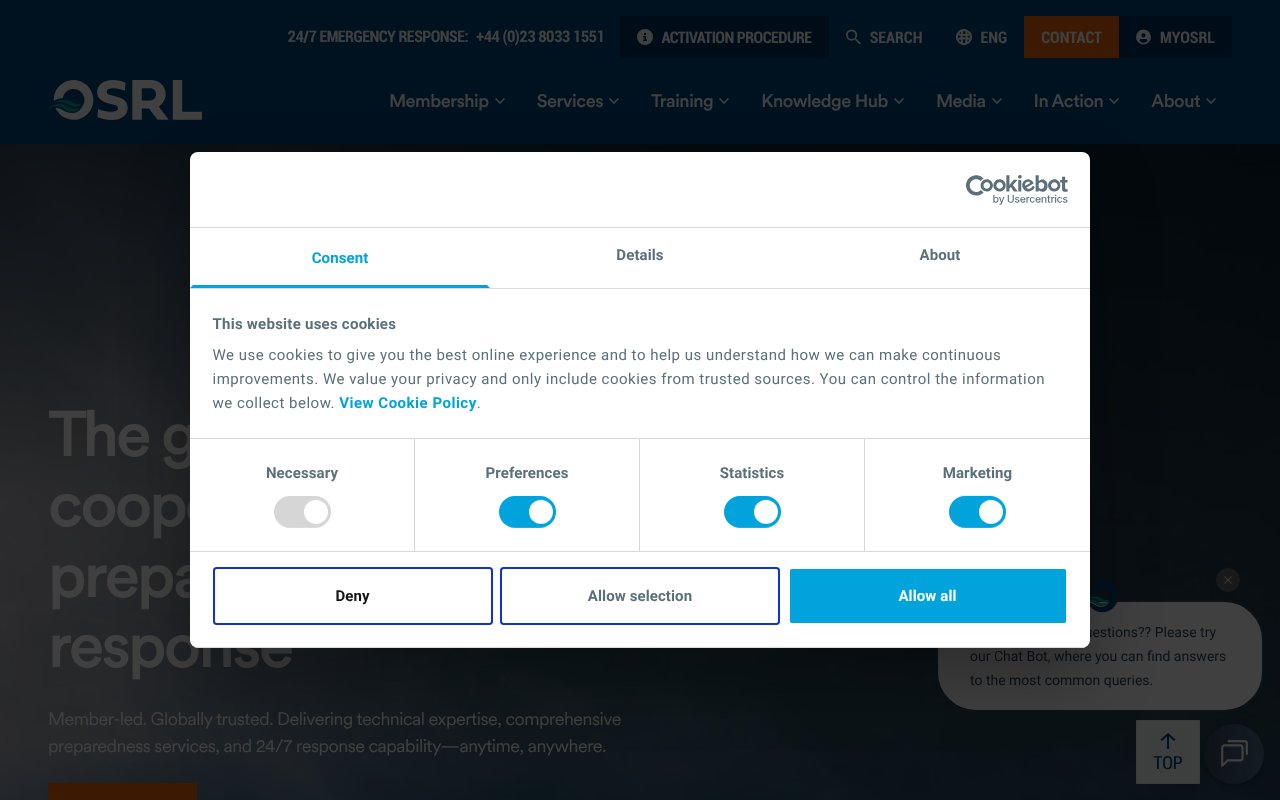Open the About tab in cookie dialog
Screen dimensions: 1280x800
coord(939,255)
